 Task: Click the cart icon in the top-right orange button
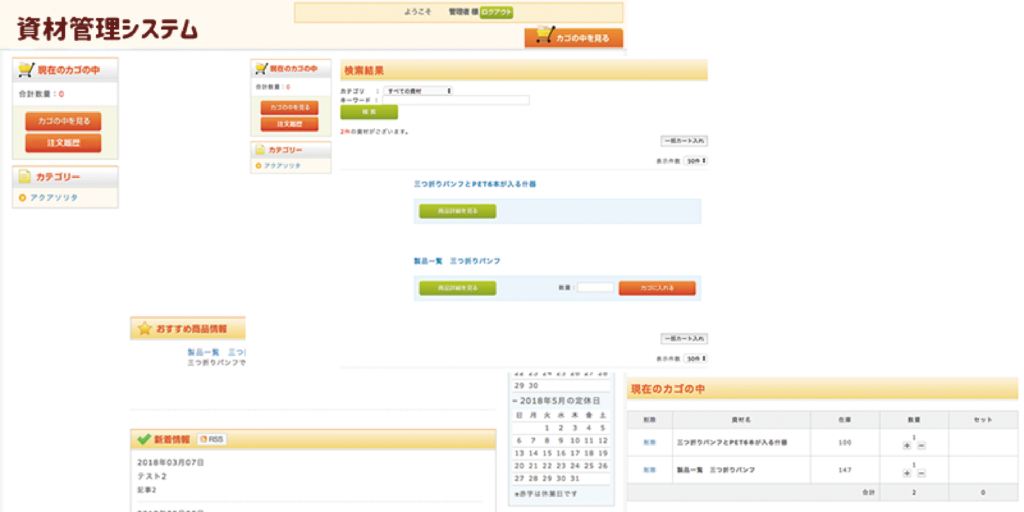click(544, 37)
